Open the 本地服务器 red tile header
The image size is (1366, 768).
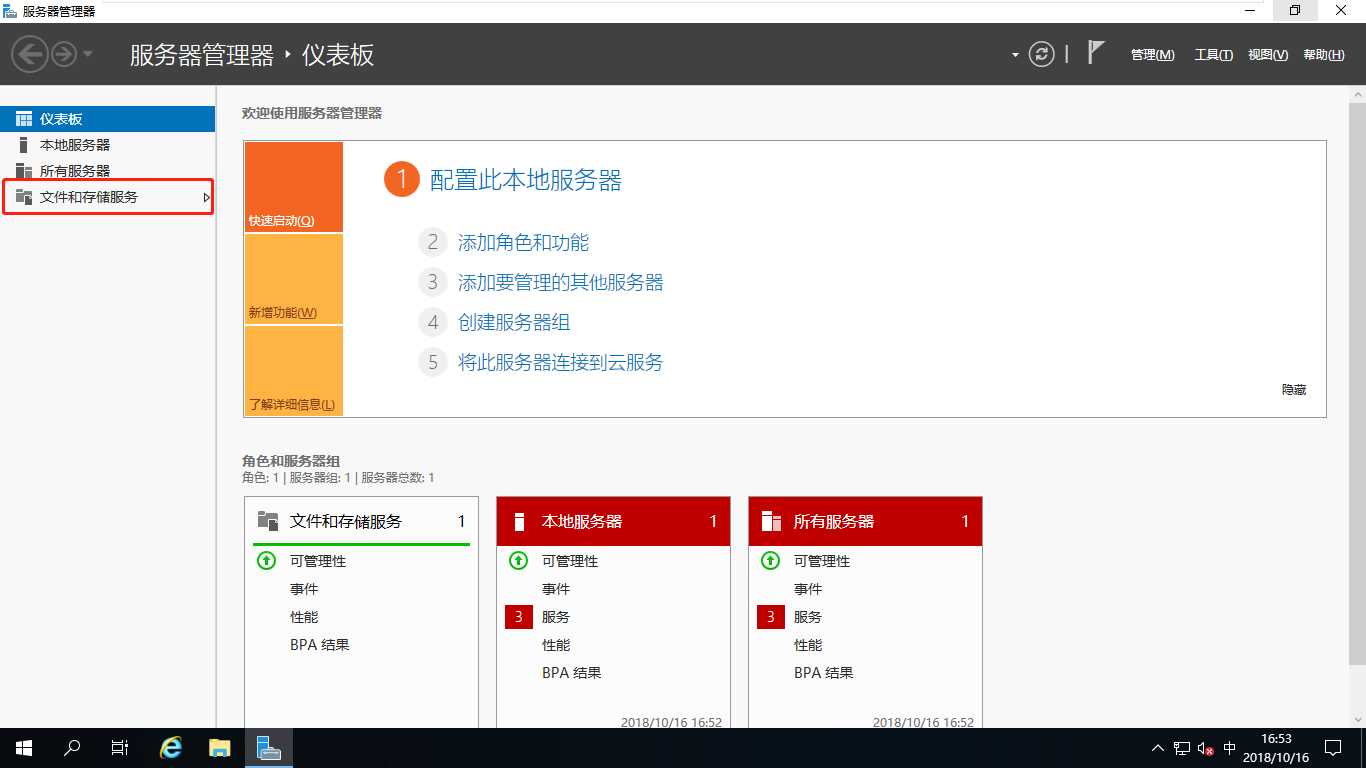[x=613, y=521]
